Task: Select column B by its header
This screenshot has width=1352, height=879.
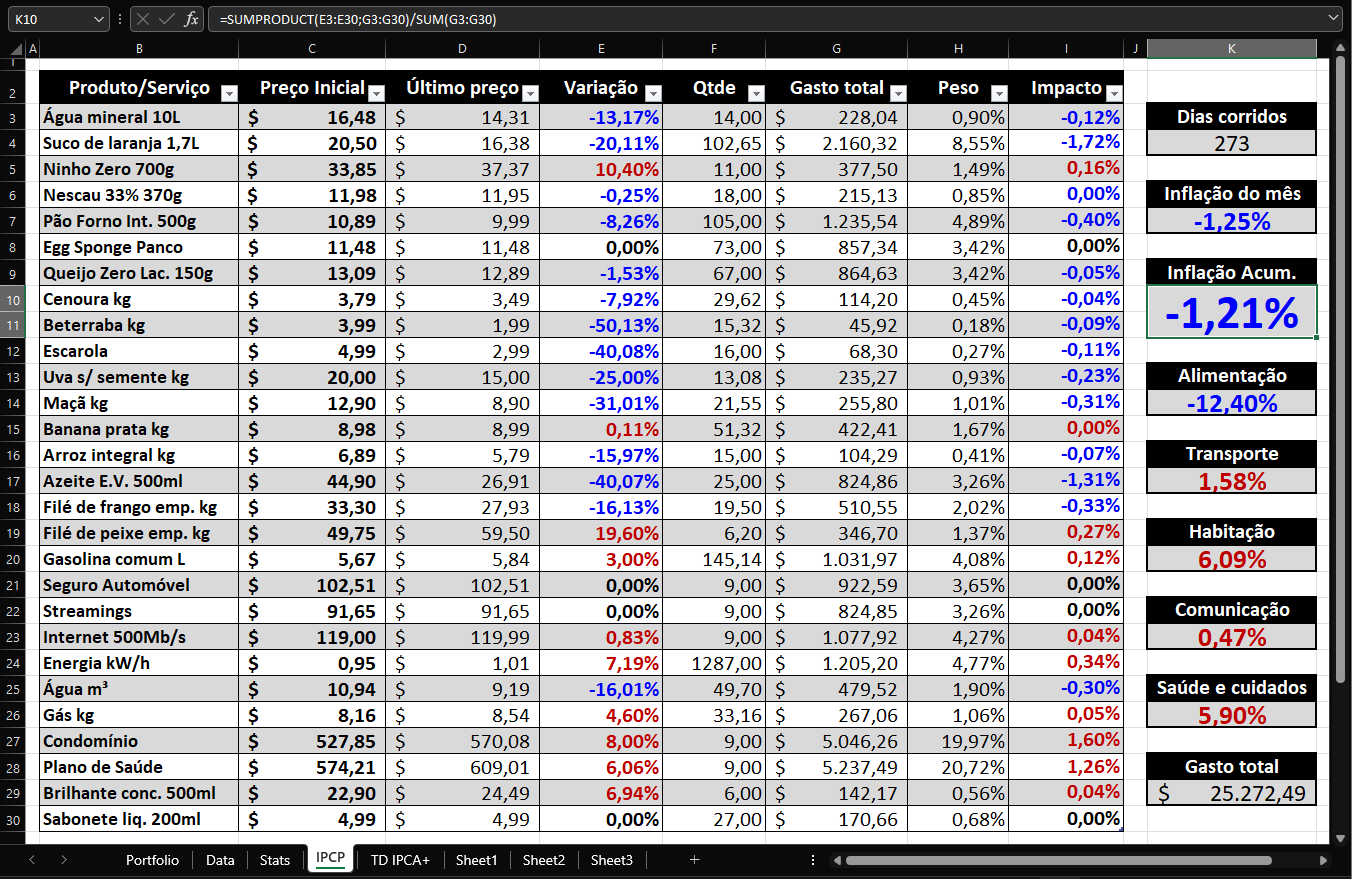Action: click(x=139, y=49)
